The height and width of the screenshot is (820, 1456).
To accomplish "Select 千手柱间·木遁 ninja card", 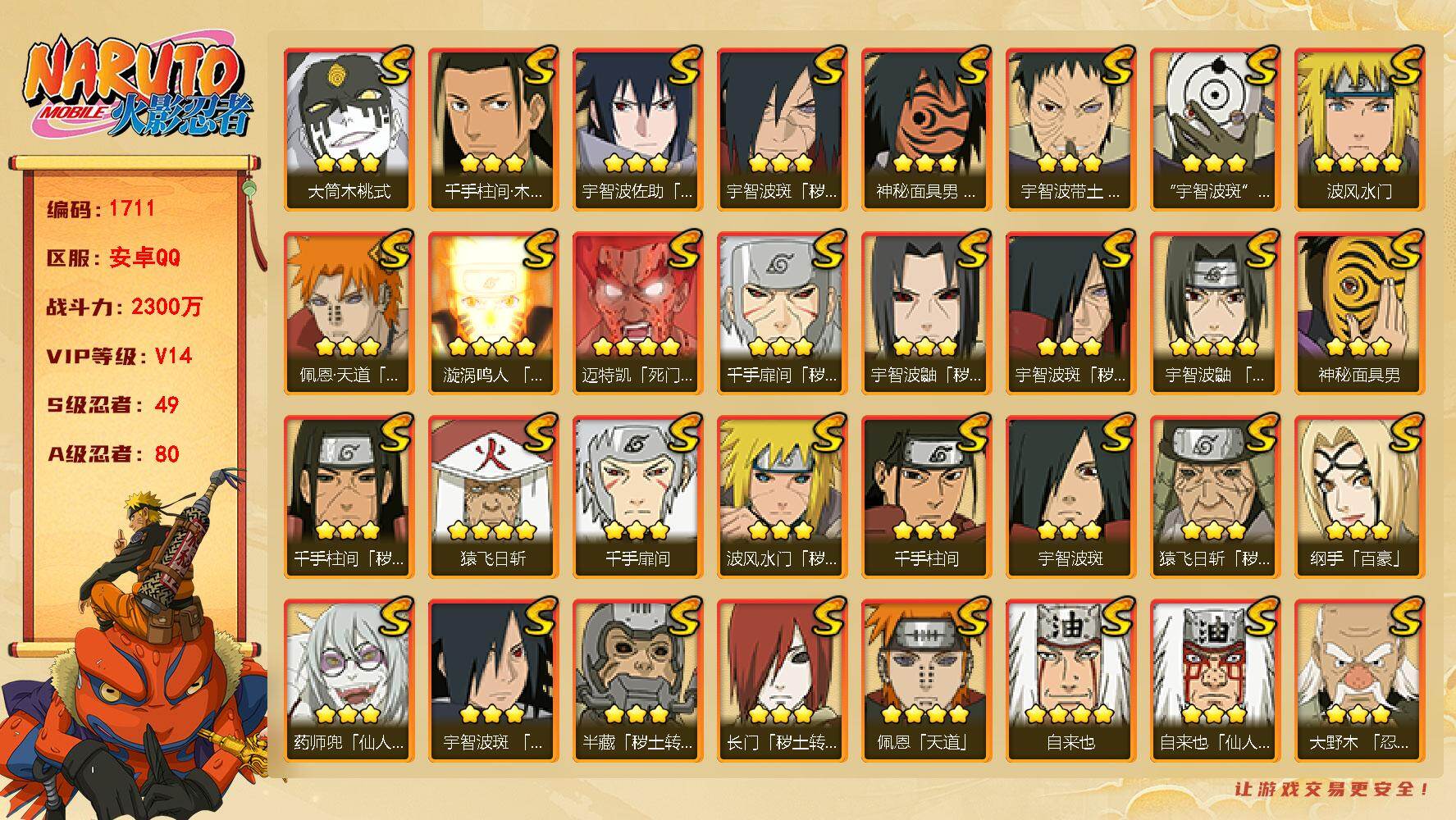I will 493,130.
